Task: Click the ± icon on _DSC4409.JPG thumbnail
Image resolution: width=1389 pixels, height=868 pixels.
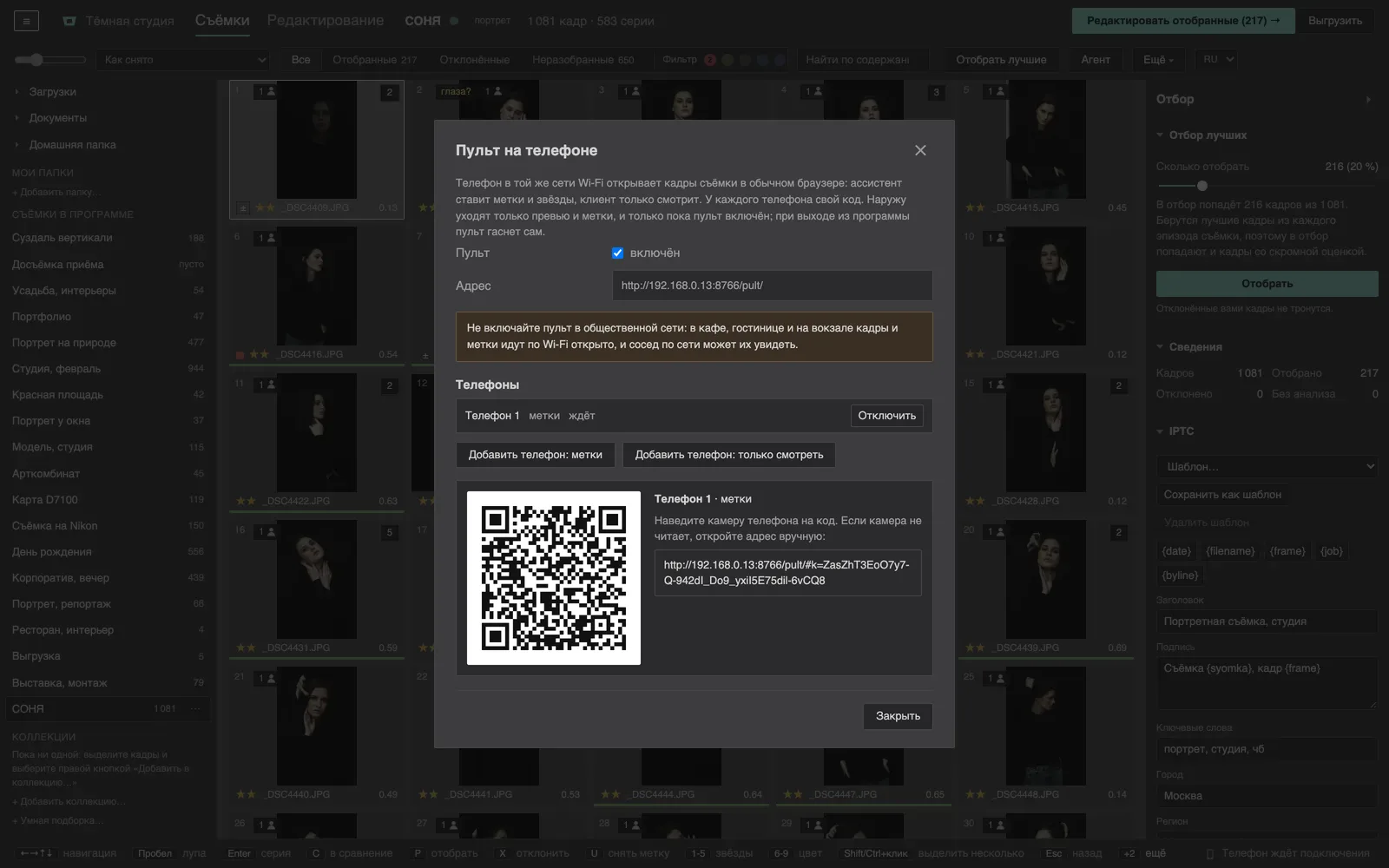Action: [x=243, y=208]
